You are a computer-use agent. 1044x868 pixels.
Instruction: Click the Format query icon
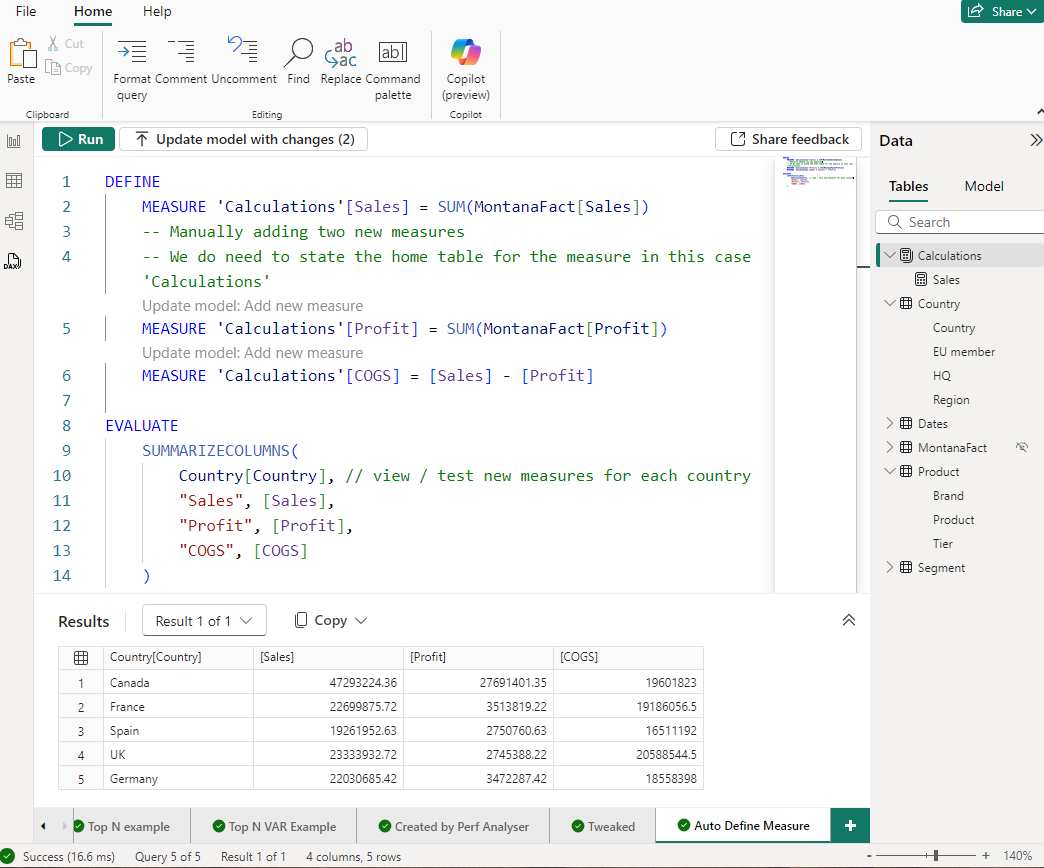132,52
